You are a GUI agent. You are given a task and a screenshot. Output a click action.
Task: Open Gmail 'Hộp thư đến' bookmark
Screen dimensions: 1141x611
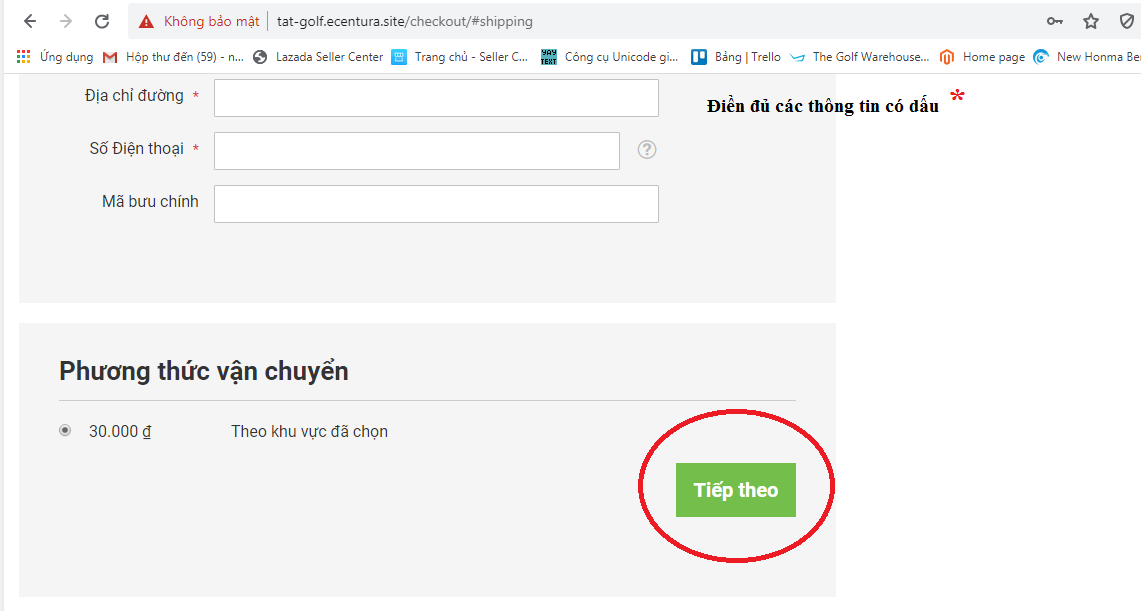click(173, 57)
